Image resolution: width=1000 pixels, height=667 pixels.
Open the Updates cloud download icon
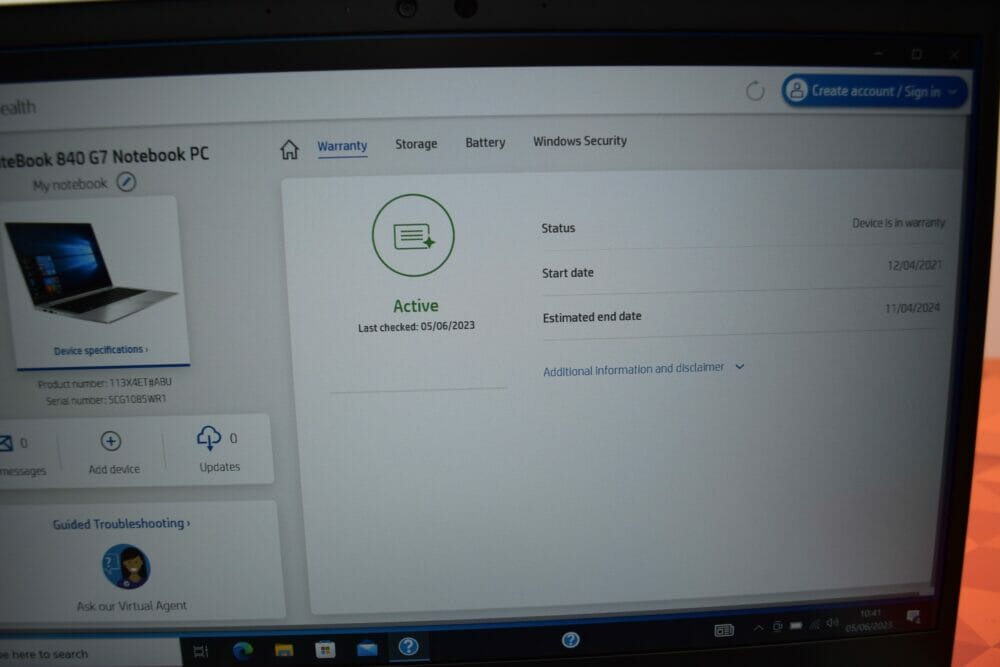pos(209,438)
